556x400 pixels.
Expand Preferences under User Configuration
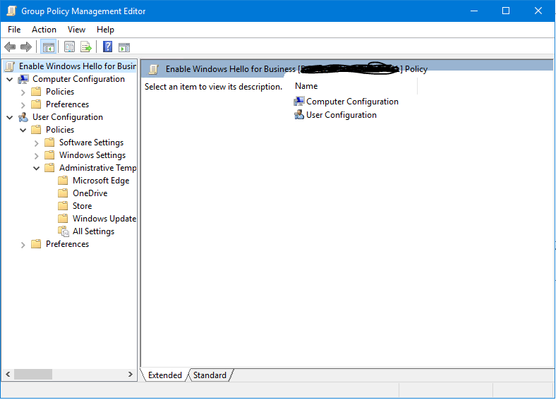pyautogui.click(x=23, y=245)
